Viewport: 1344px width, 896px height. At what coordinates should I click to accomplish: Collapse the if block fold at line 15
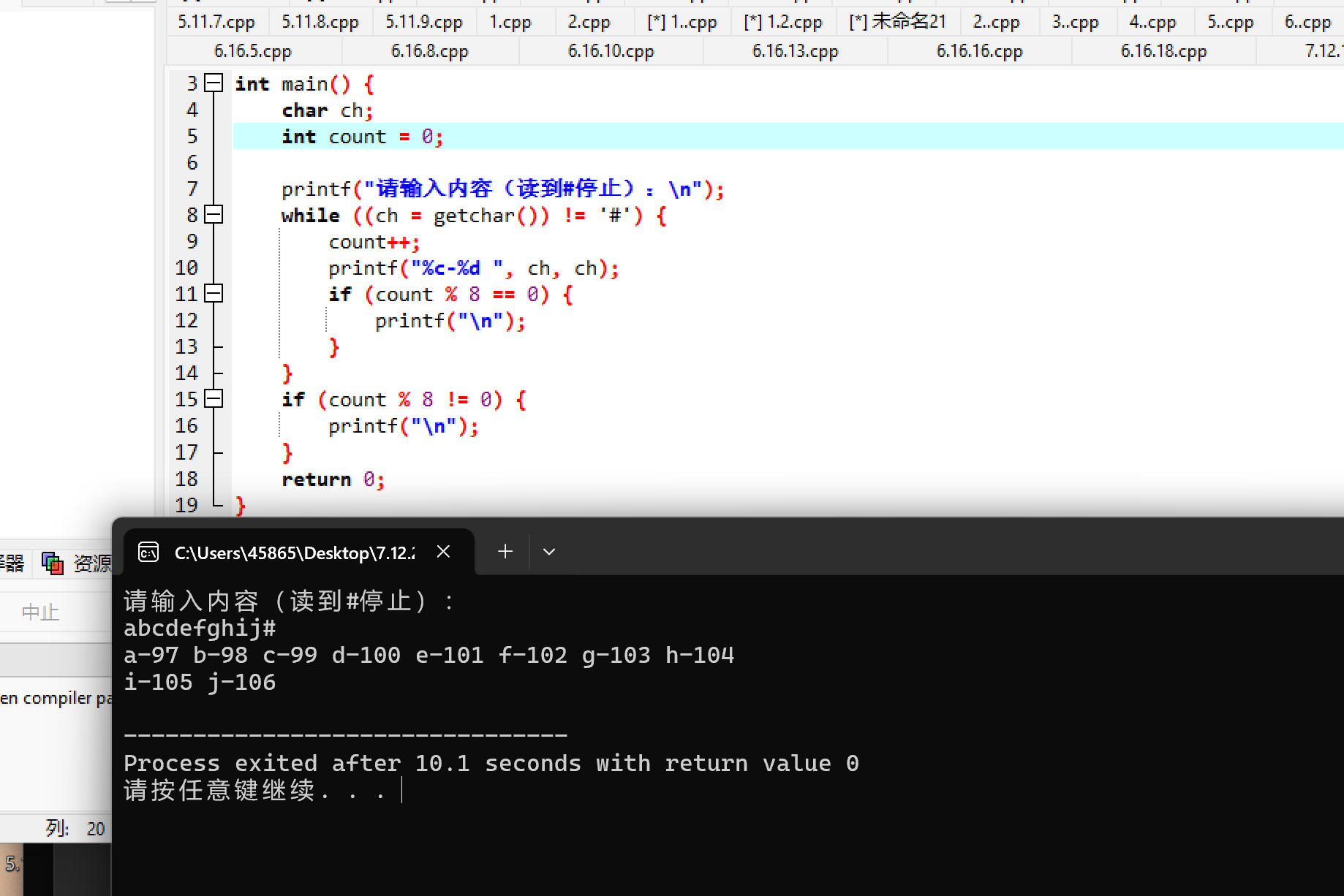coord(214,399)
